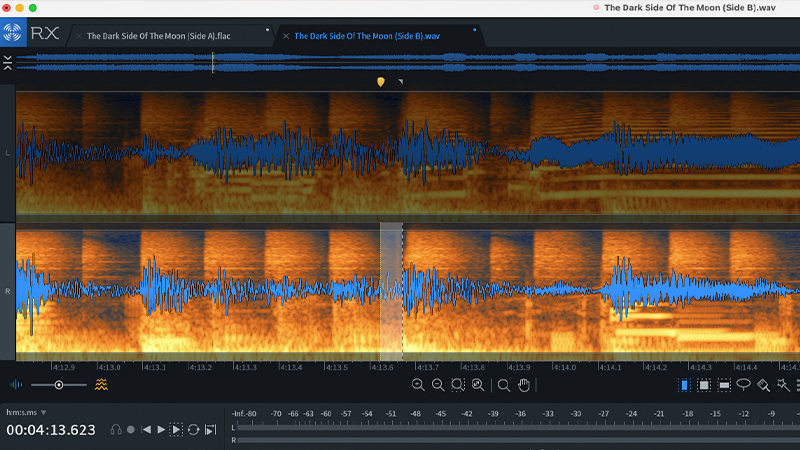800x450 pixels.
Task: Select the Brush selection tool
Action: pyautogui.click(x=763, y=385)
